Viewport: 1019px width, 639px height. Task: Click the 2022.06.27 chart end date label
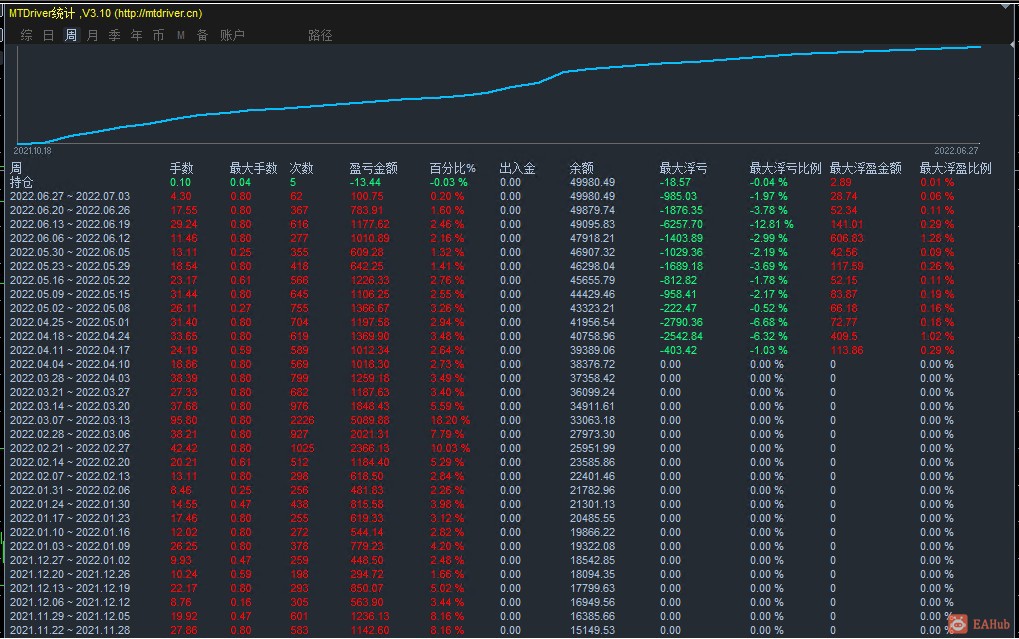pos(956,151)
